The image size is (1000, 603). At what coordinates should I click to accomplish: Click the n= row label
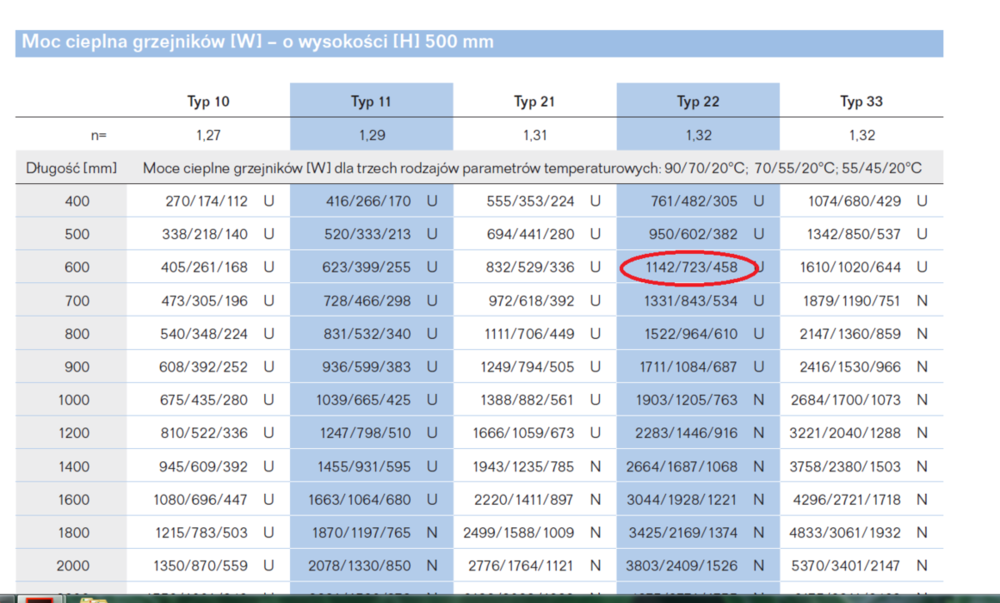click(97, 135)
